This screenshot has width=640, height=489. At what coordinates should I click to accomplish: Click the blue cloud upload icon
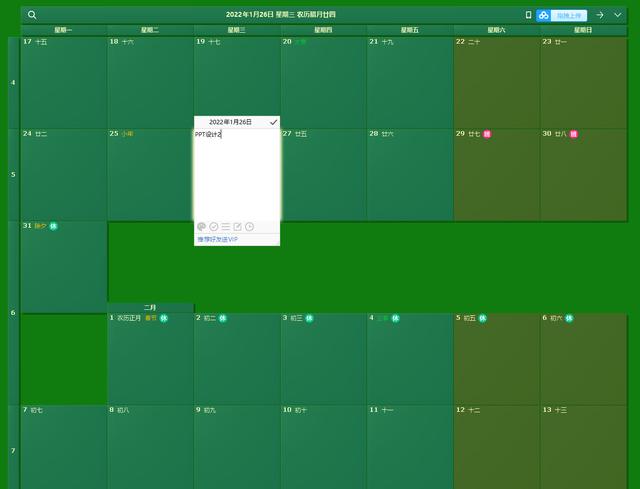(x=543, y=15)
